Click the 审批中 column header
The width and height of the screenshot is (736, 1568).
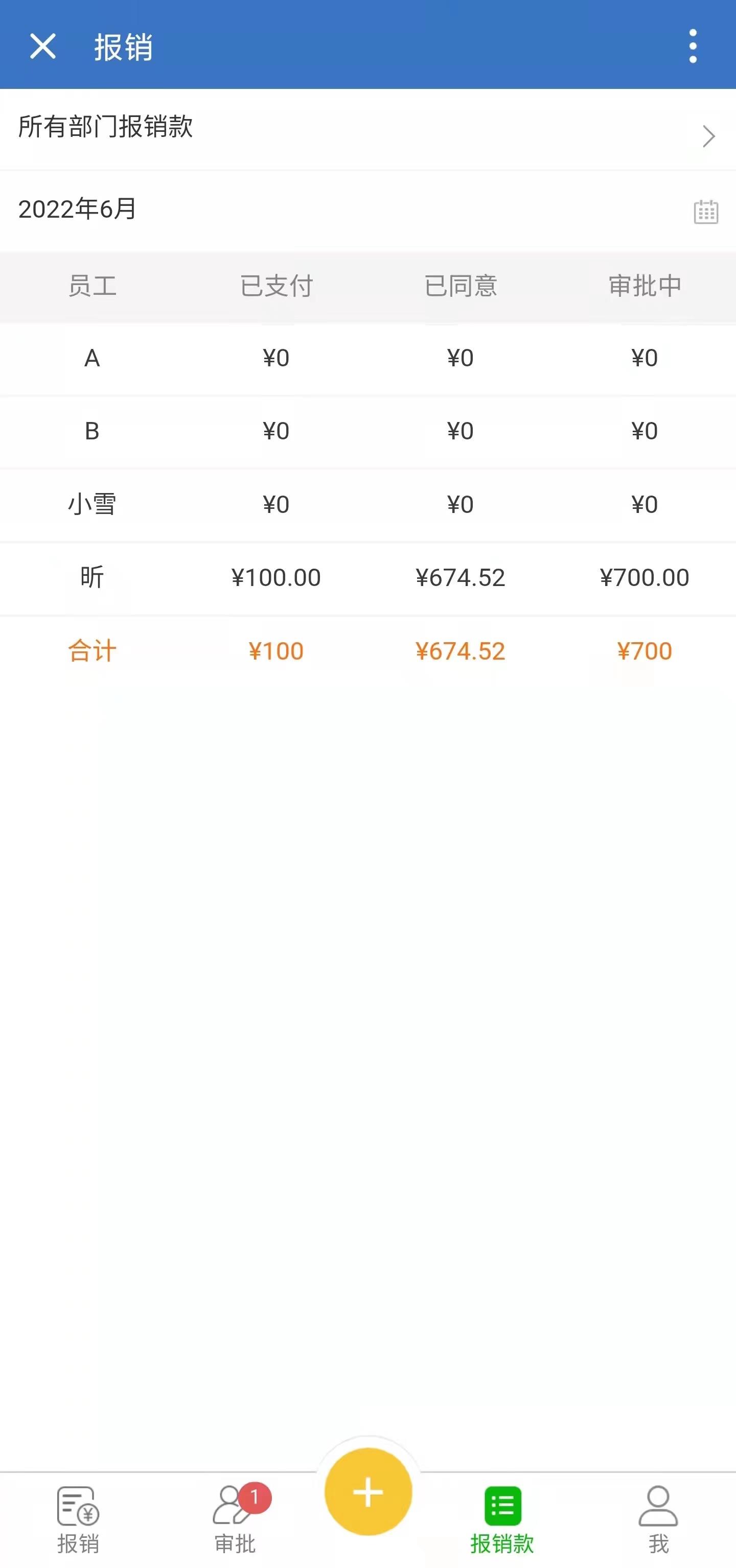point(645,286)
